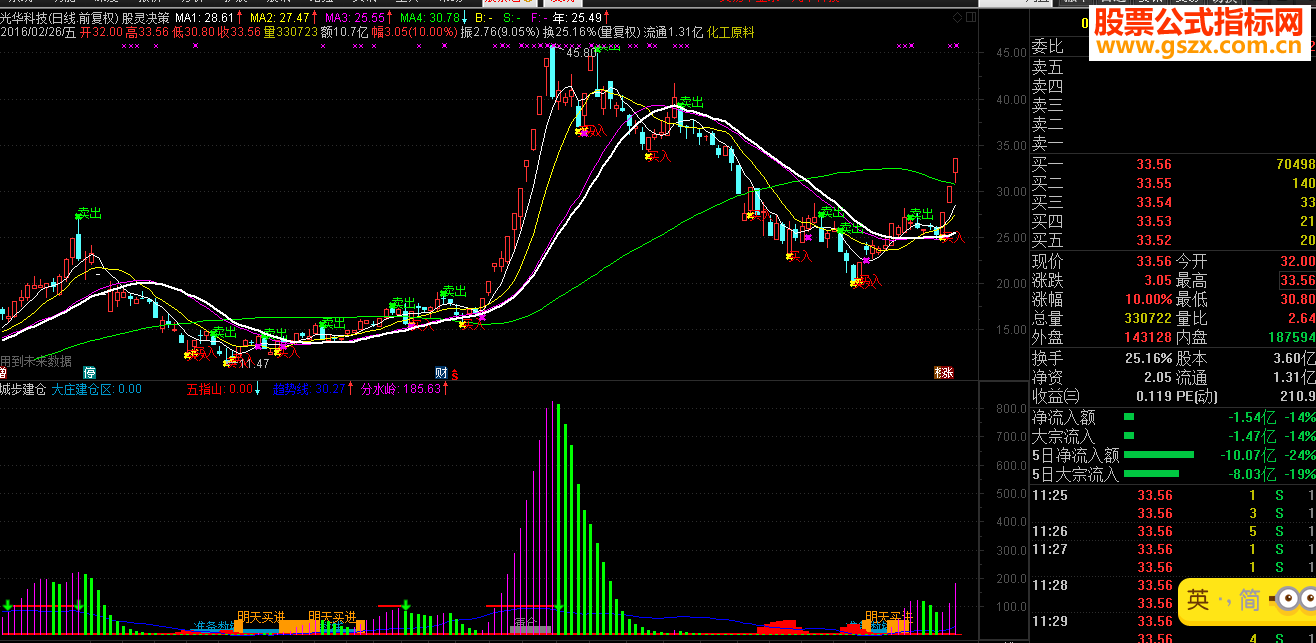
Task: Click the 停 marker on the time axis
Action: (x=89, y=372)
